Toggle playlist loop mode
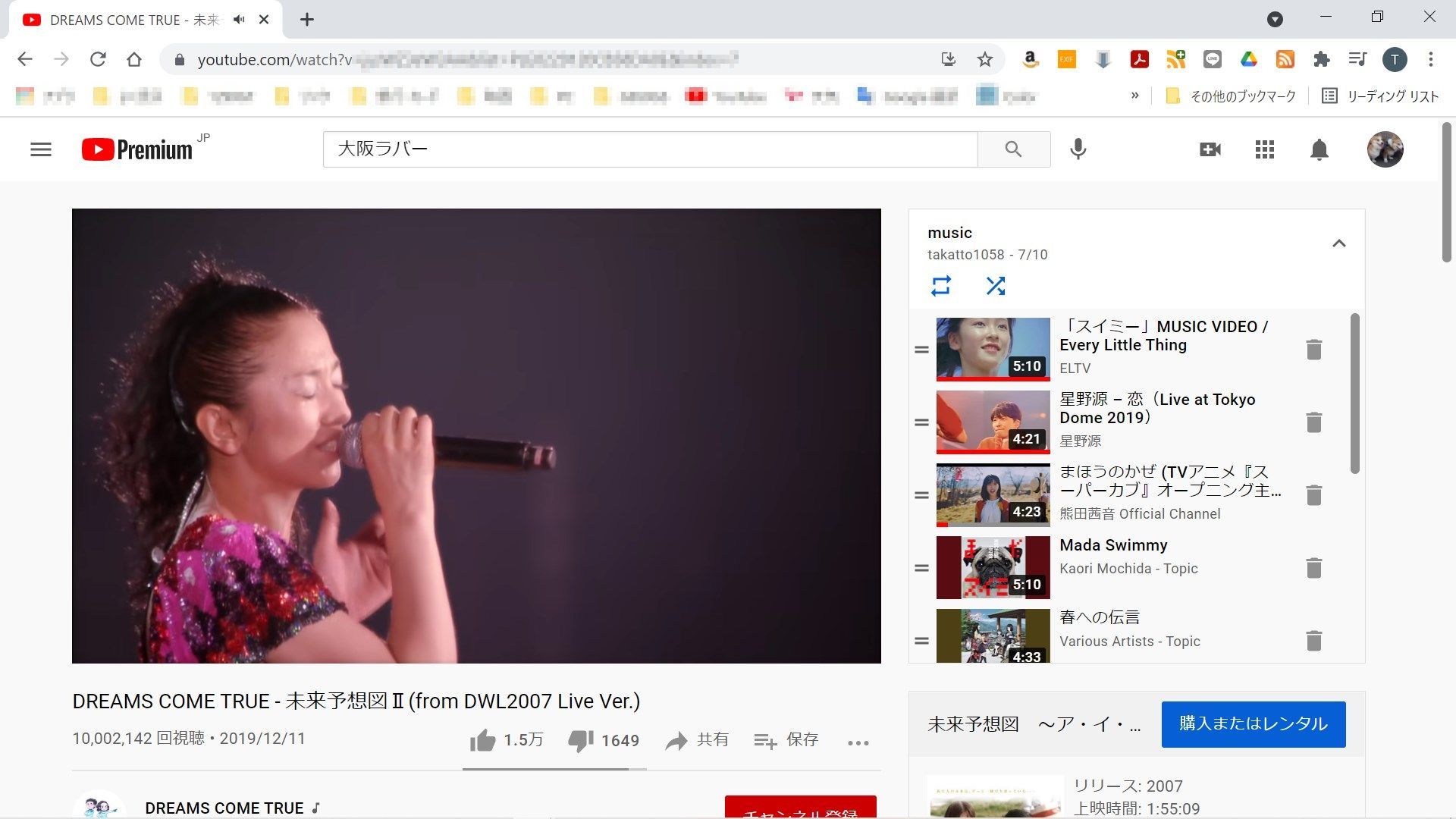1456x819 pixels. coord(941,286)
